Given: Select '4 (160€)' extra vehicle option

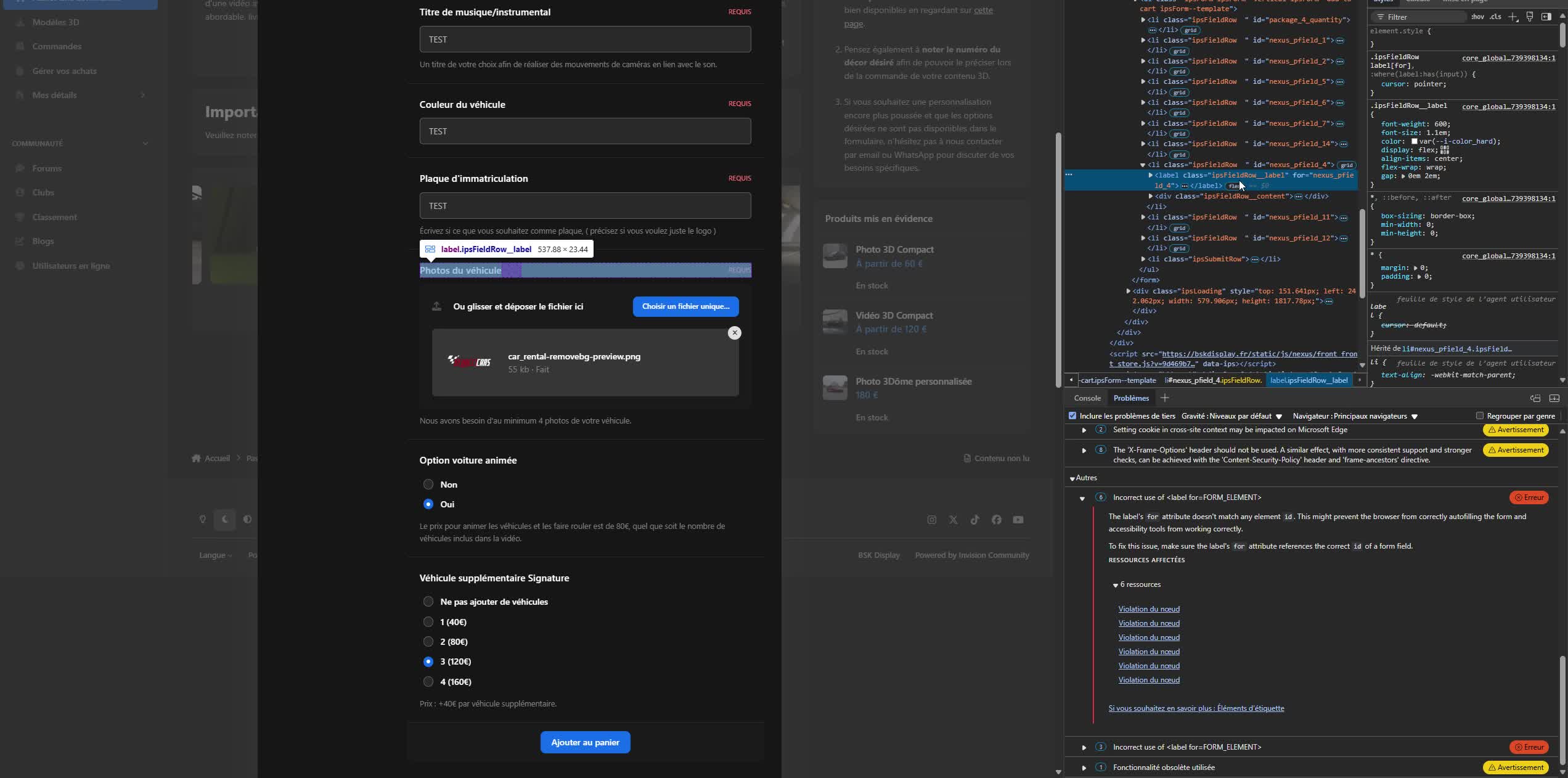Looking at the screenshot, I should 428,682.
